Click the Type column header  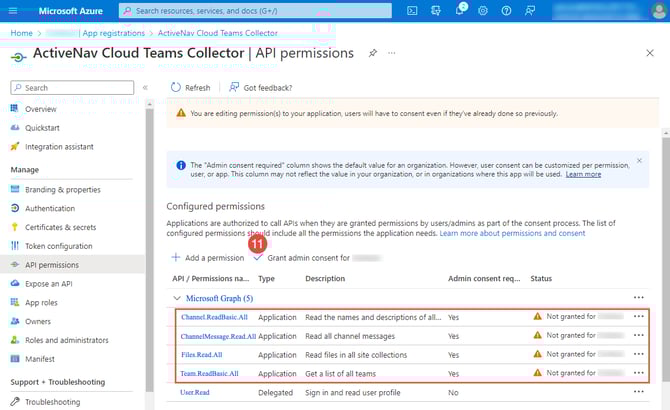click(266, 278)
